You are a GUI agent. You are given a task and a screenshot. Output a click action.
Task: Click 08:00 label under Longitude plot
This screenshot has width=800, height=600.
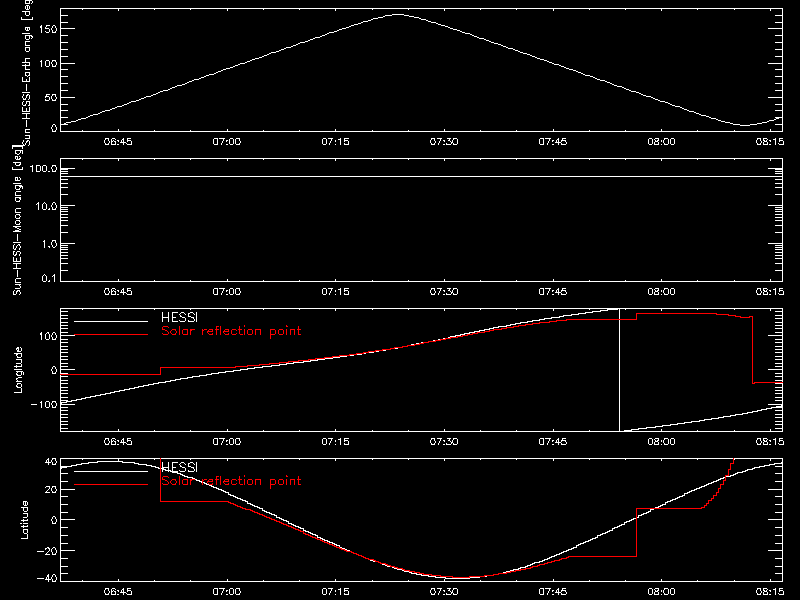(x=661, y=441)
